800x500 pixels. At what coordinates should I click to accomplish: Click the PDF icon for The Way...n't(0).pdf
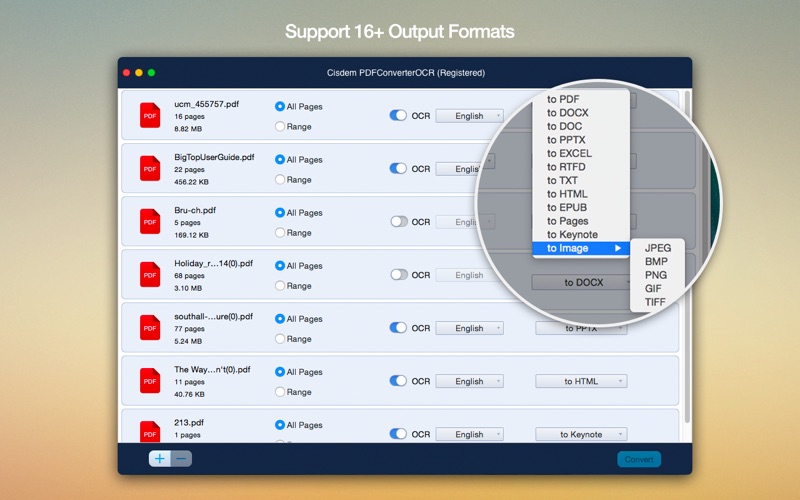[x=150, y=381]
